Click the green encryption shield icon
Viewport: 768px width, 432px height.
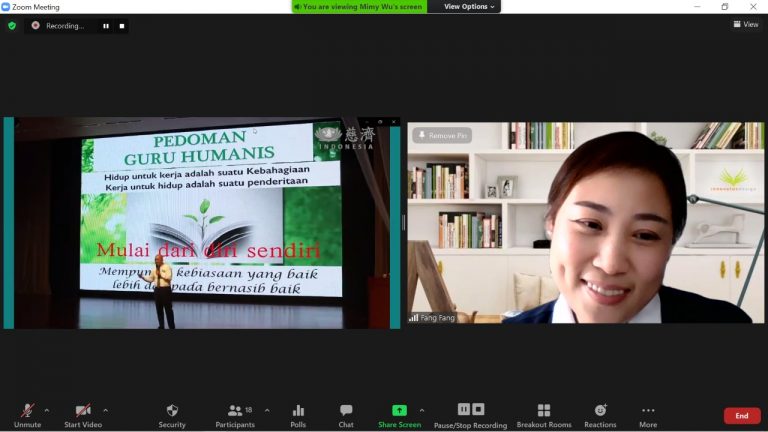(12, 26)
